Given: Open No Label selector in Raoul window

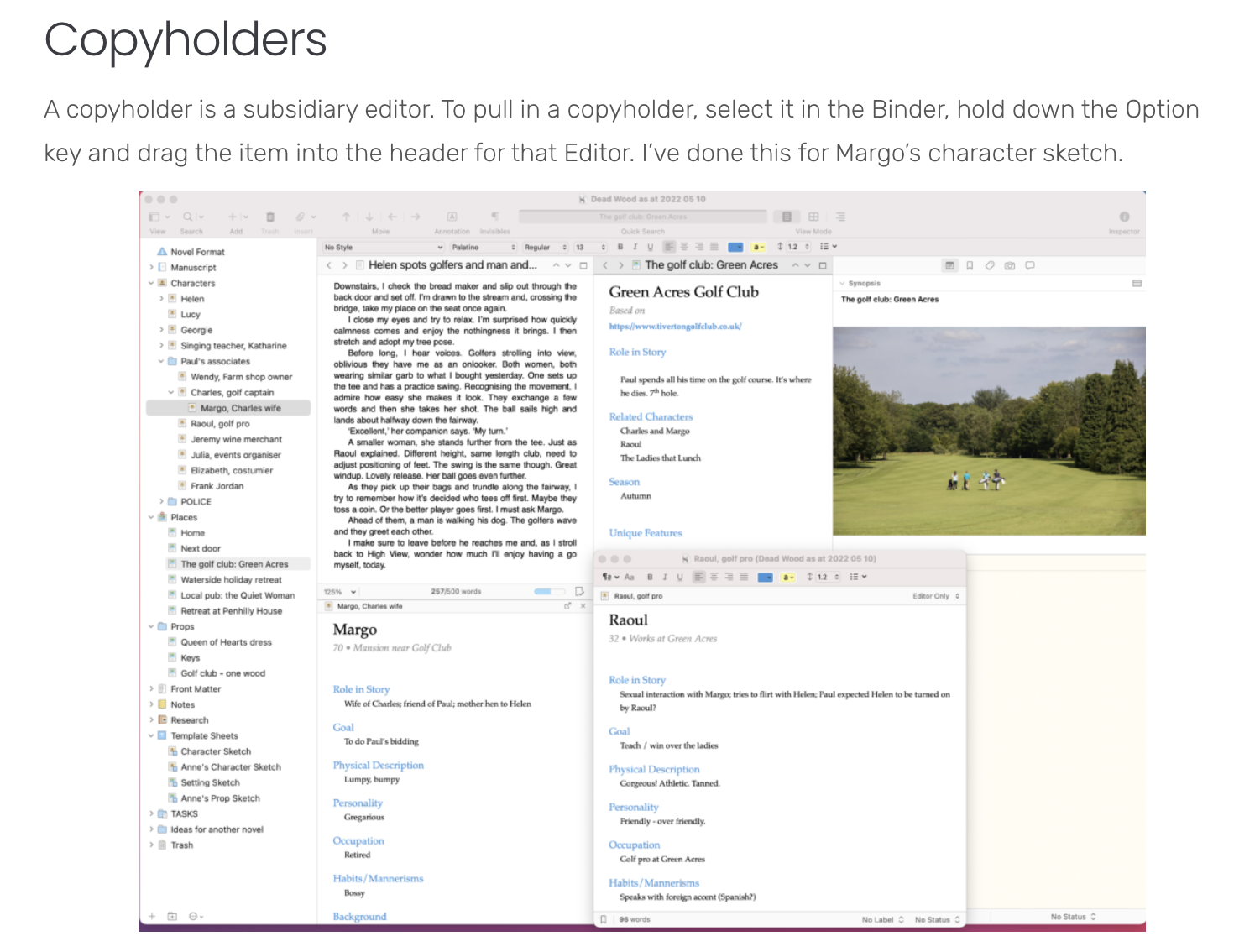Looking at the screenshot, I should click(882, 920).
